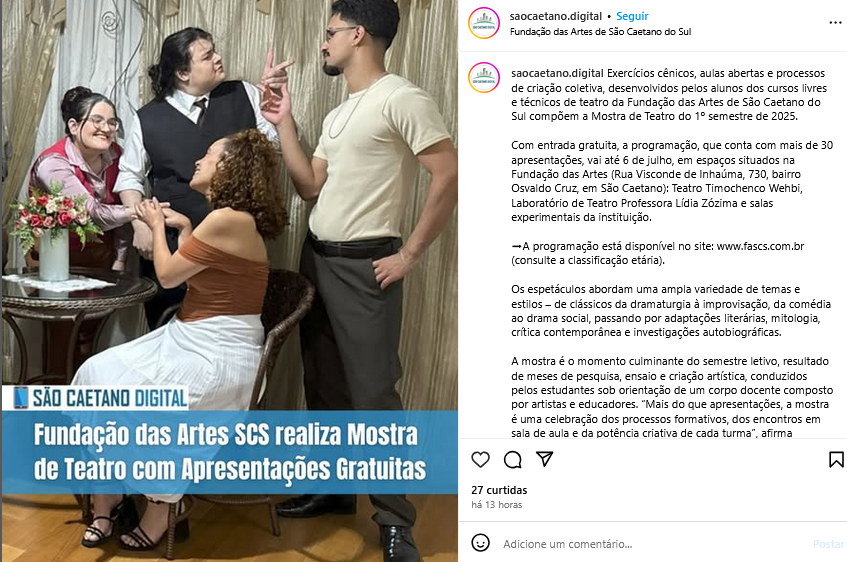Image resolution: width=847 pixels, height=562 pixels.
Task: Click the São Caetano Digital logo banner
Action: tap(101, 398)
